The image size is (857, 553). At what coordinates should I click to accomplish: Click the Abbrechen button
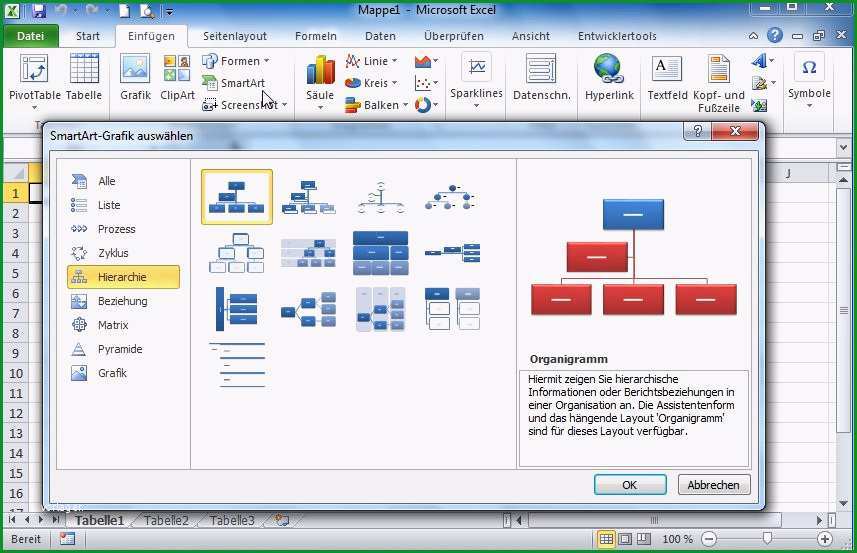[x=714, y=485]
